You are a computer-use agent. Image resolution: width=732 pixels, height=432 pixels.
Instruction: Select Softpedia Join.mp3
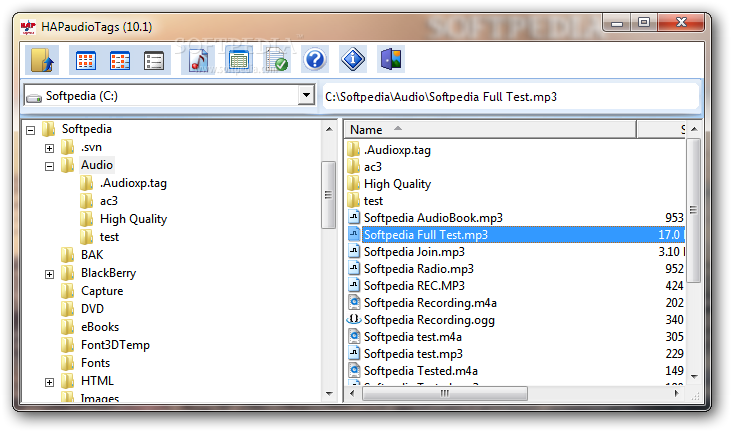414,252
